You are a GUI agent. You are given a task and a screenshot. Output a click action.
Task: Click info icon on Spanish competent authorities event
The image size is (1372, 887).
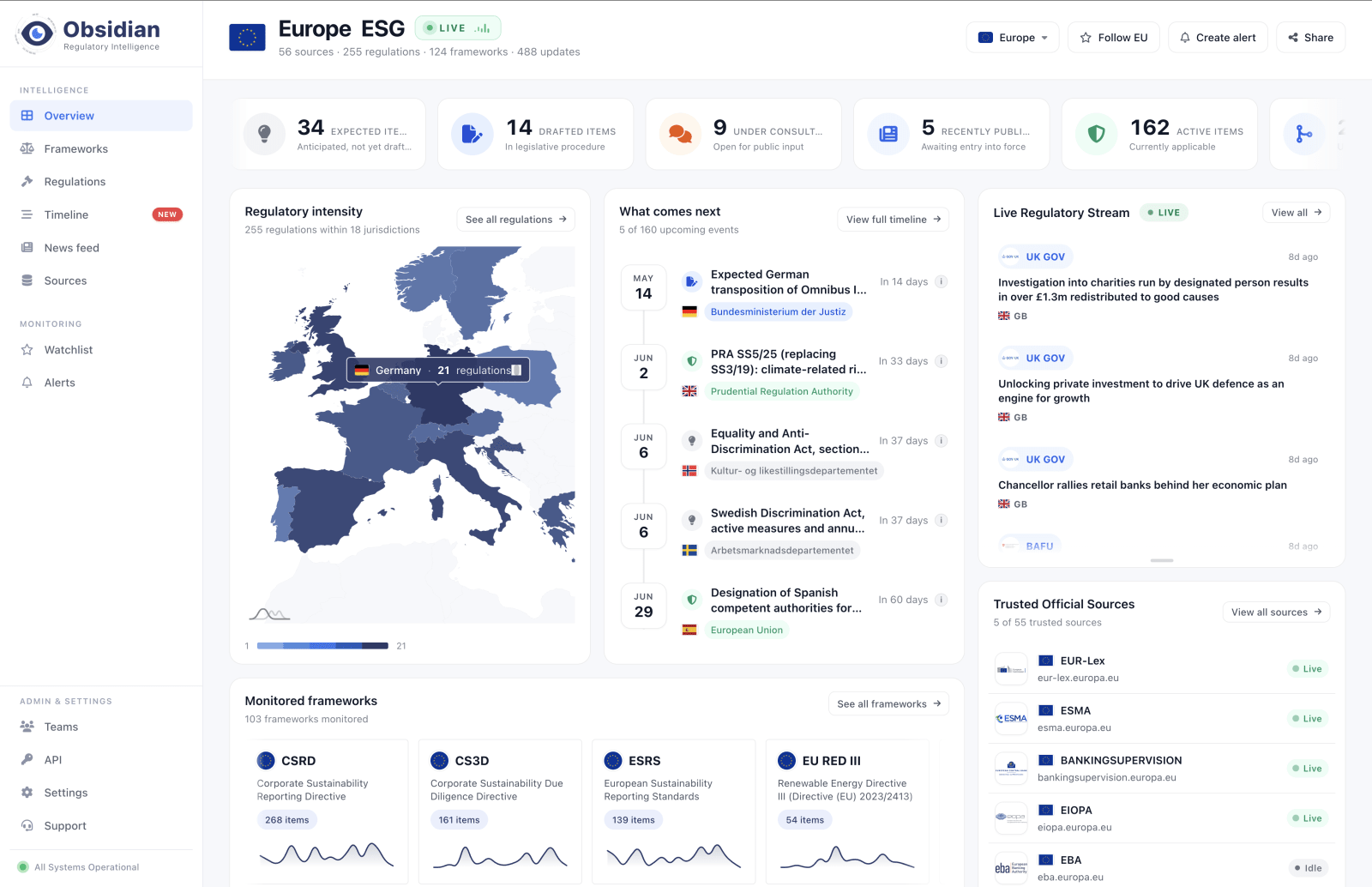pos(941,600)
